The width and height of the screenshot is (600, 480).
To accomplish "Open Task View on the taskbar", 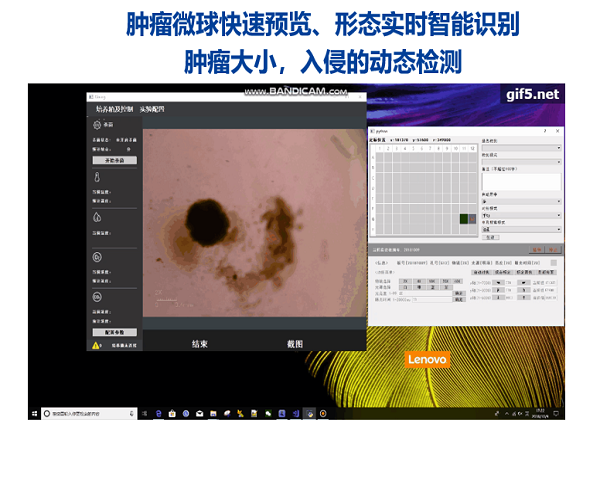I will tap(144, 413).
